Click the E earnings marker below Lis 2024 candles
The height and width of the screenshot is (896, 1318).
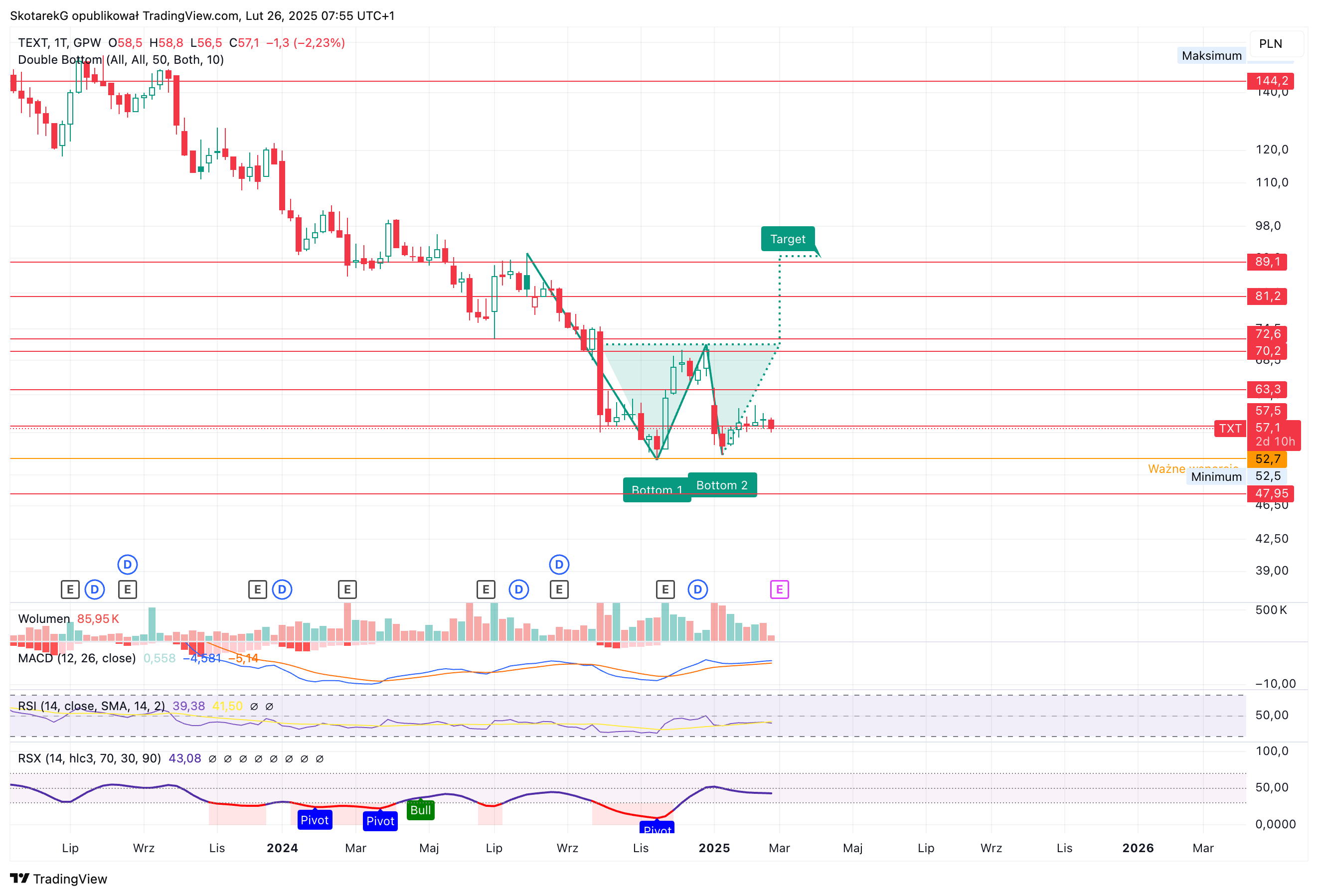pos(665,590)
